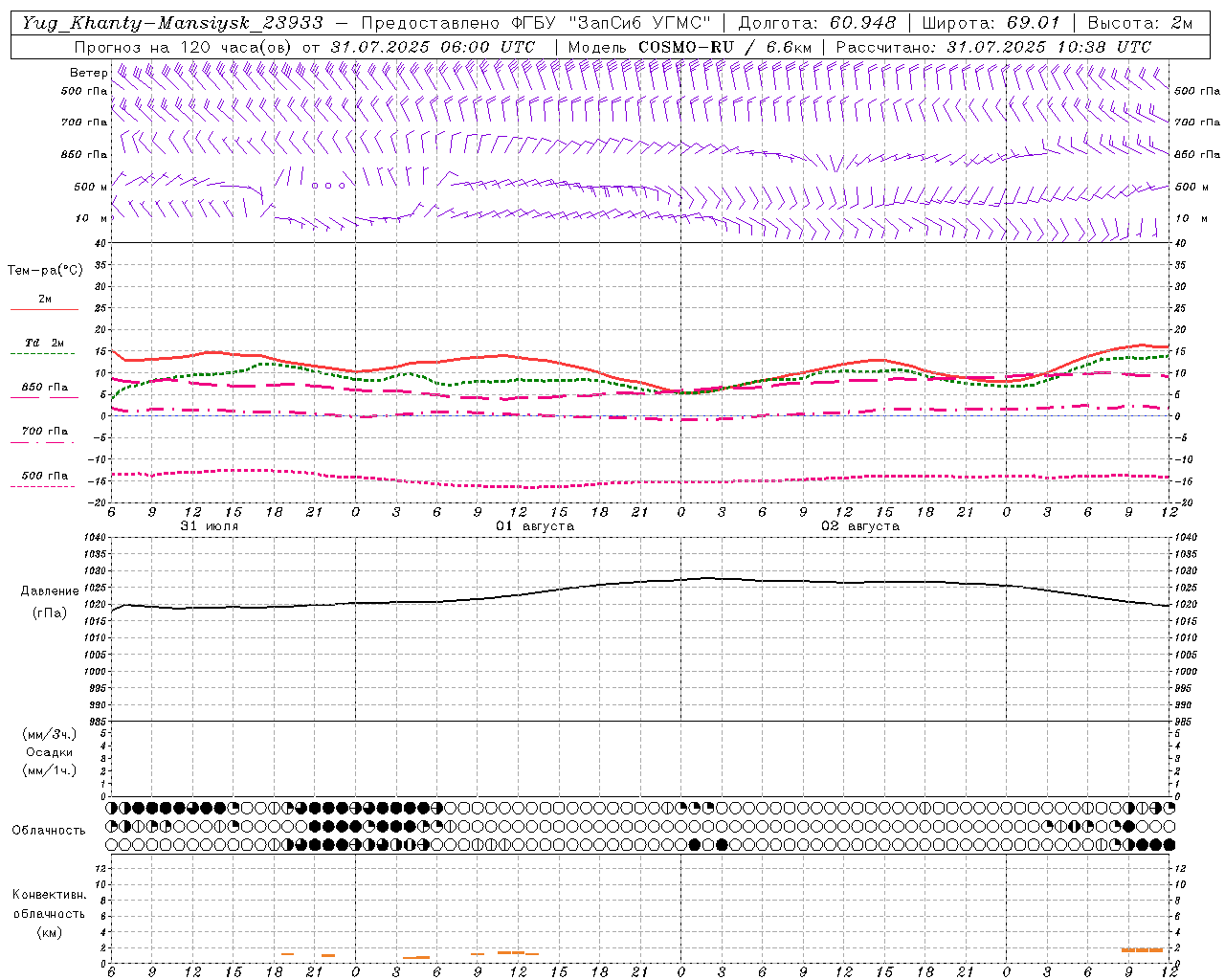
Task: Click the dashed line sample under Td 2м
Action: coord(42,353)
